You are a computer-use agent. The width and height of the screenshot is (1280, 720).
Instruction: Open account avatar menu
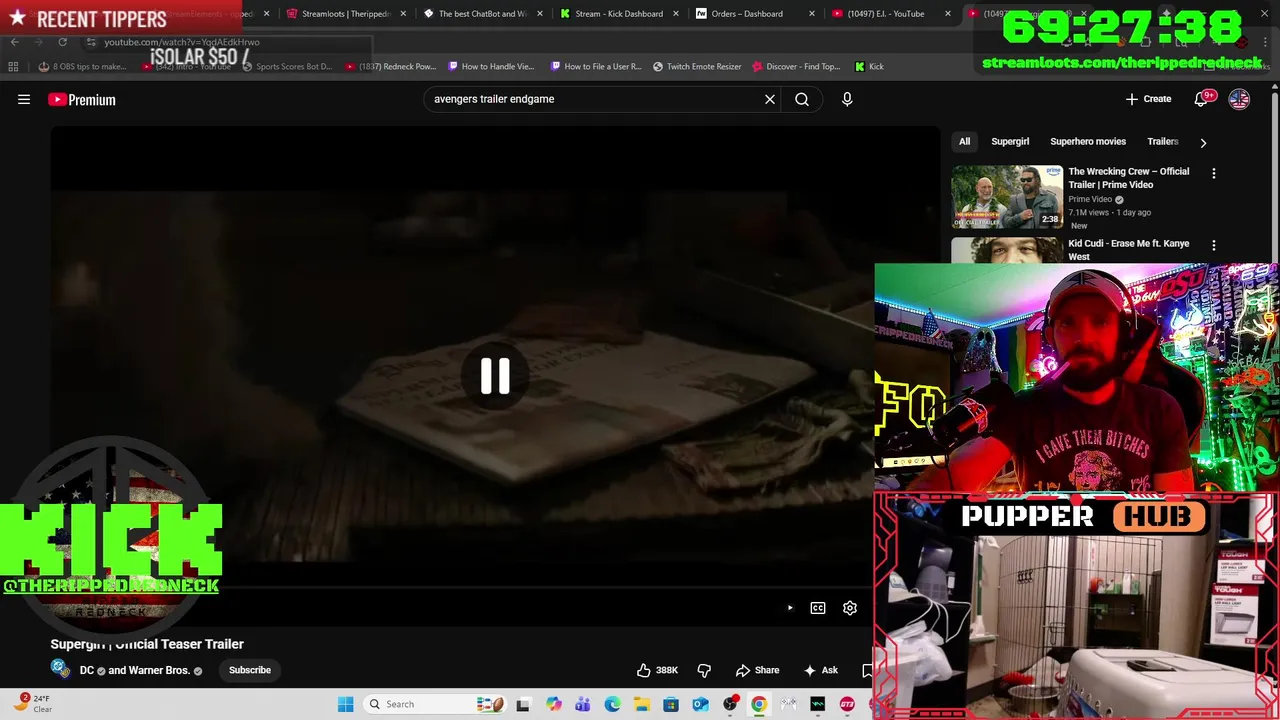(x=1239, y=99)
